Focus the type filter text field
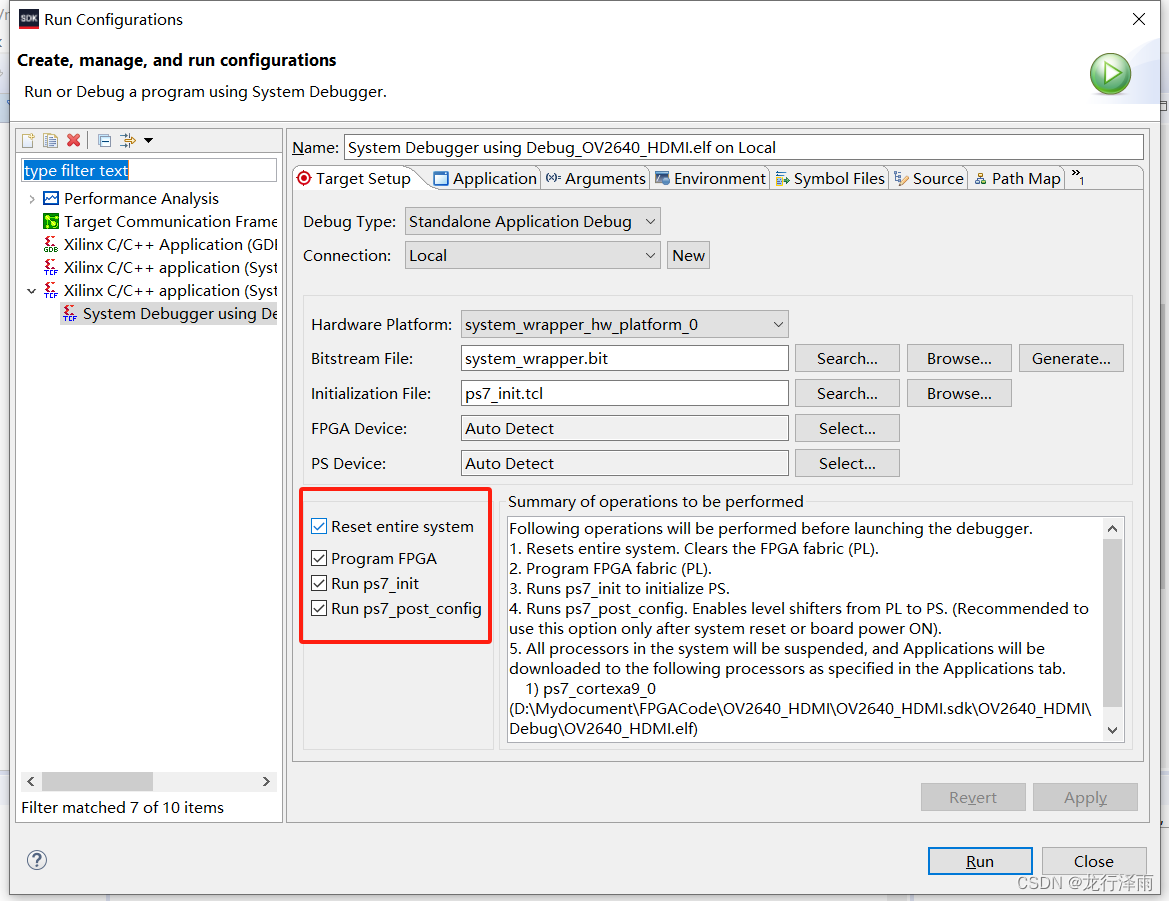Image resolution: width=1169 pixels, height=901 pixels. coord(149,170)
